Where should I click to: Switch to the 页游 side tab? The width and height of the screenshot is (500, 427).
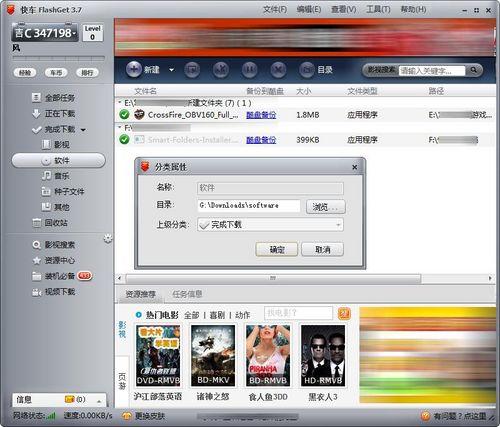point(122,381)
